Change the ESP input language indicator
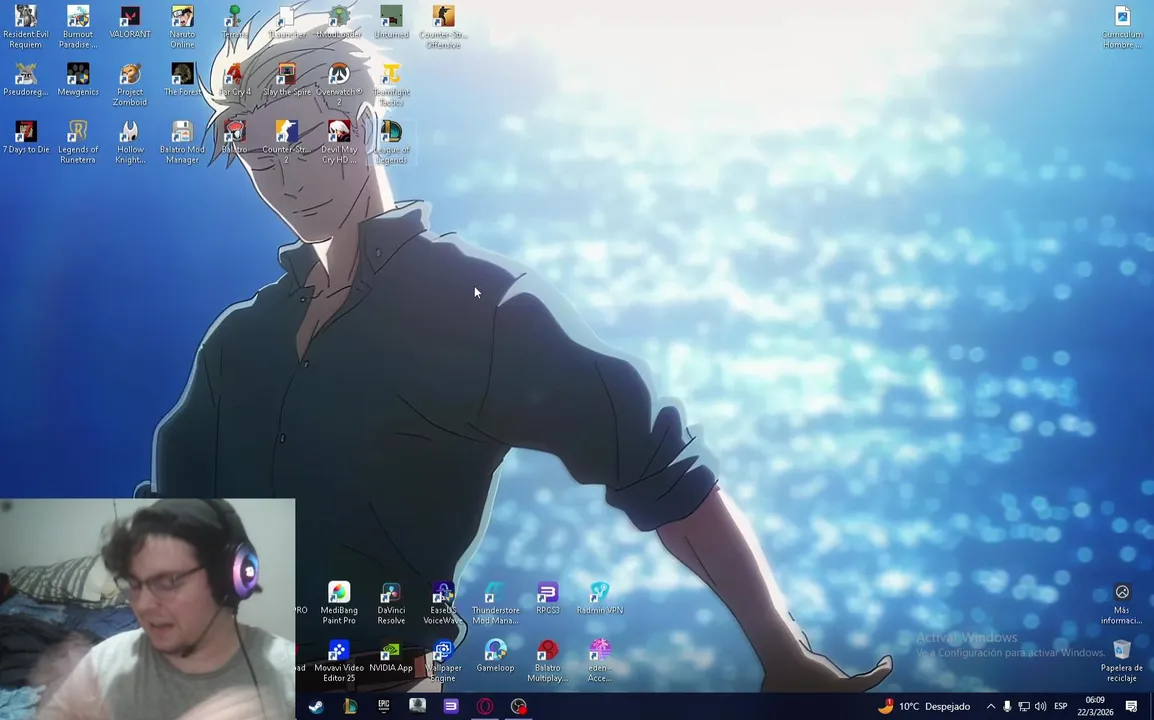The width and height of the screenshot is (1154, 720). 1061,706
